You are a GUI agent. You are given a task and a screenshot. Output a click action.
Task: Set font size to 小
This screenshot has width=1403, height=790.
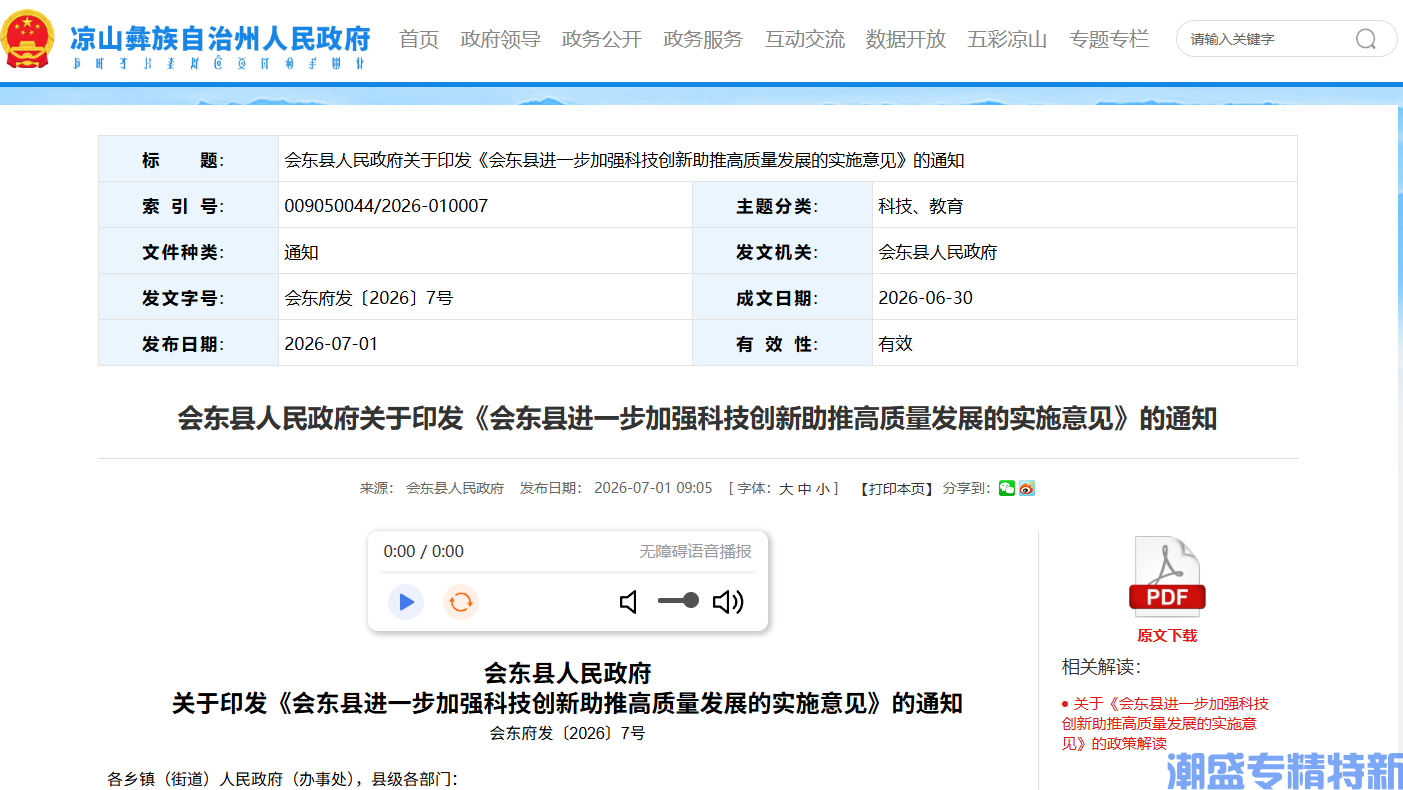click(x=822, y=489)
